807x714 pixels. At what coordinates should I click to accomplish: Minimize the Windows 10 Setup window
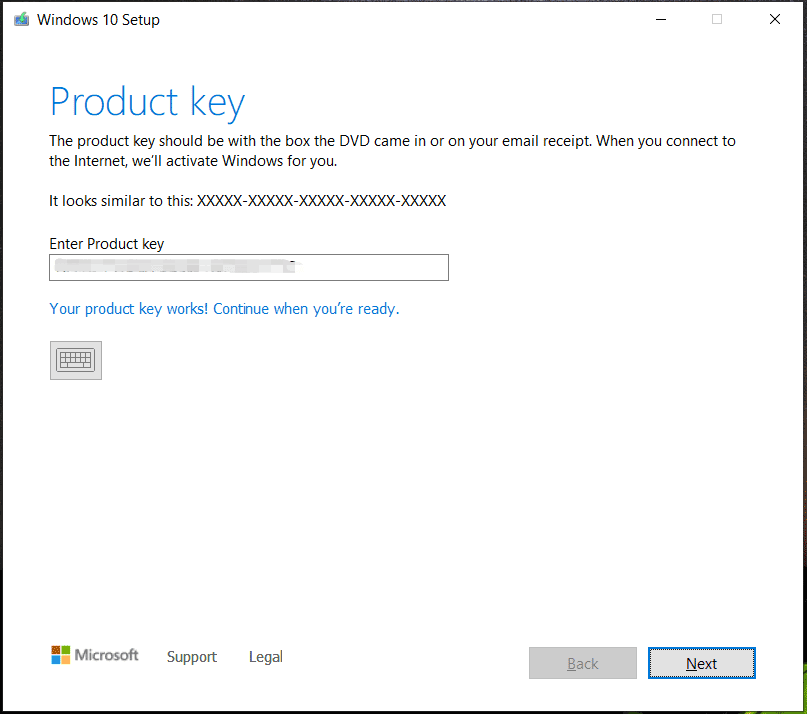pyautogui.click(x=661, y=19)
